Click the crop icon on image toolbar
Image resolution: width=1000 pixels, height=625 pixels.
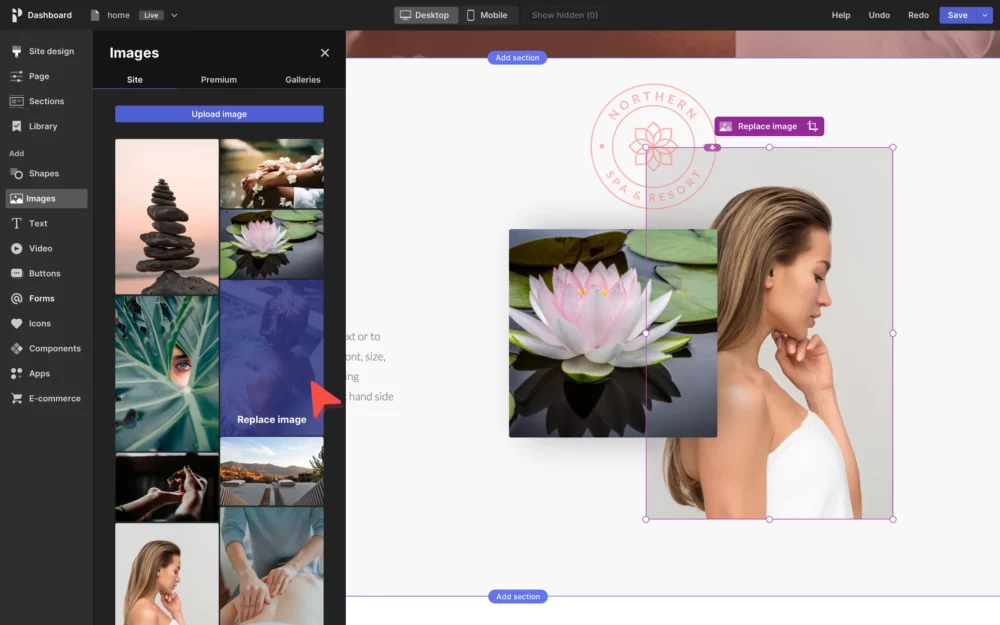click(x=812, y=127)
